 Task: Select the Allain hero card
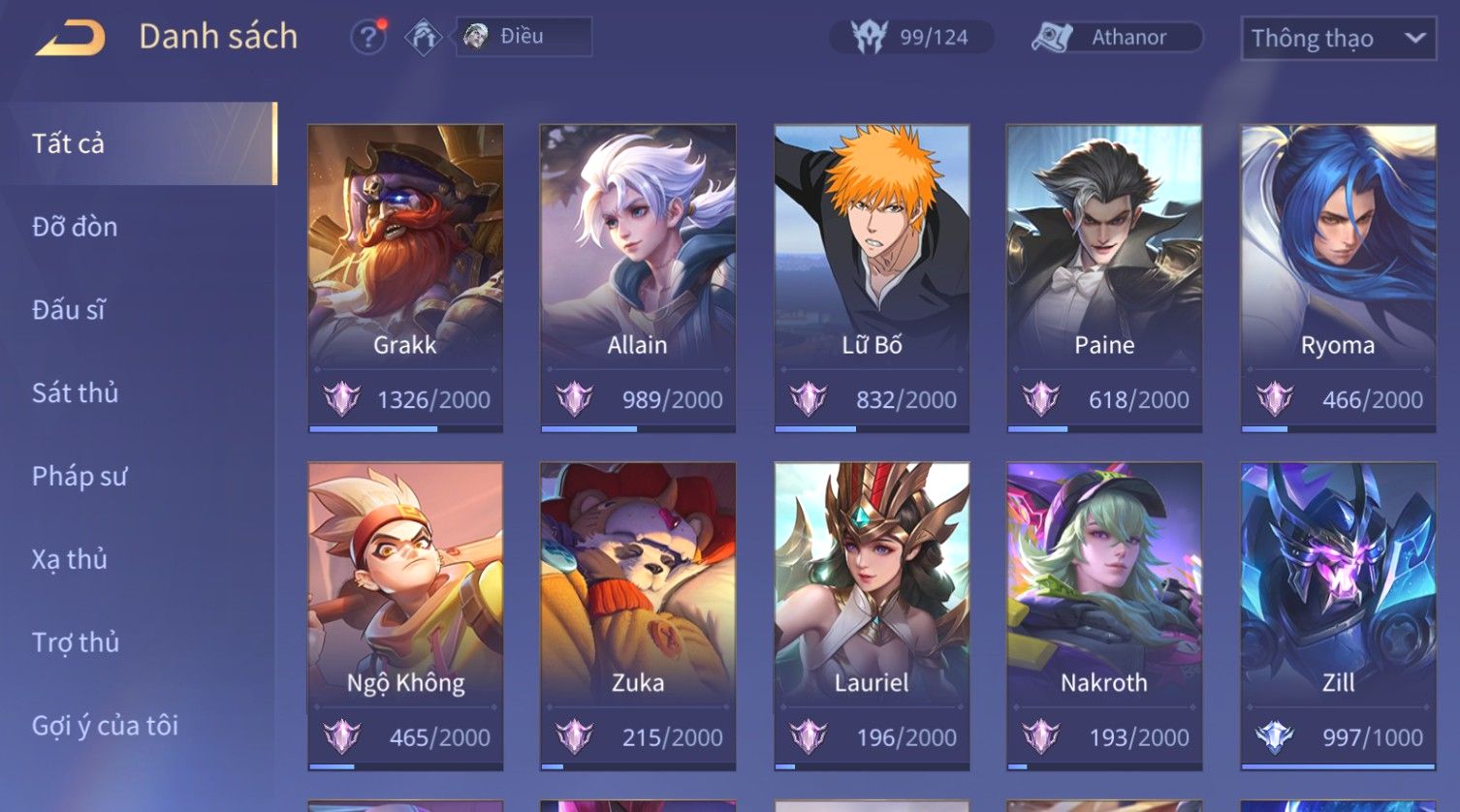[638, 278]
